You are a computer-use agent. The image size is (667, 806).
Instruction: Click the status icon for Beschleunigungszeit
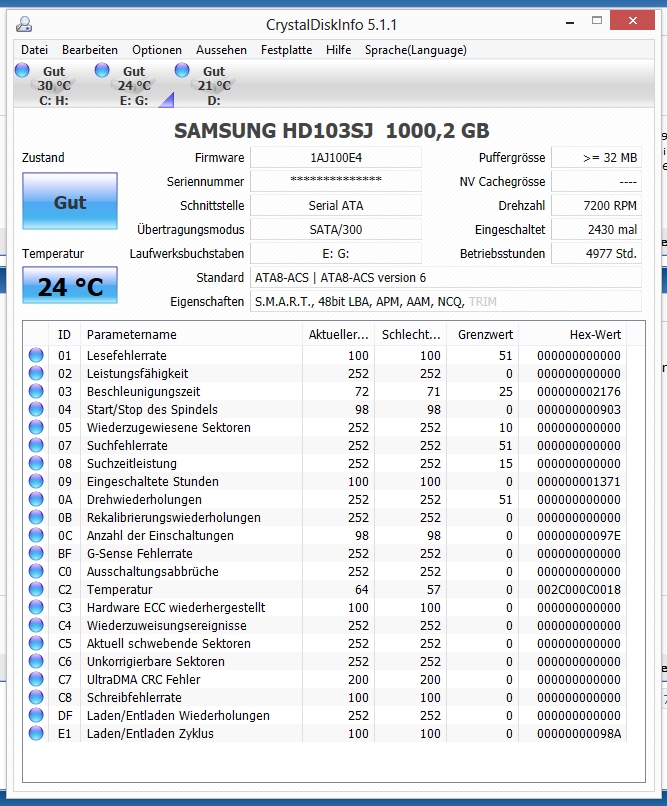36,391
